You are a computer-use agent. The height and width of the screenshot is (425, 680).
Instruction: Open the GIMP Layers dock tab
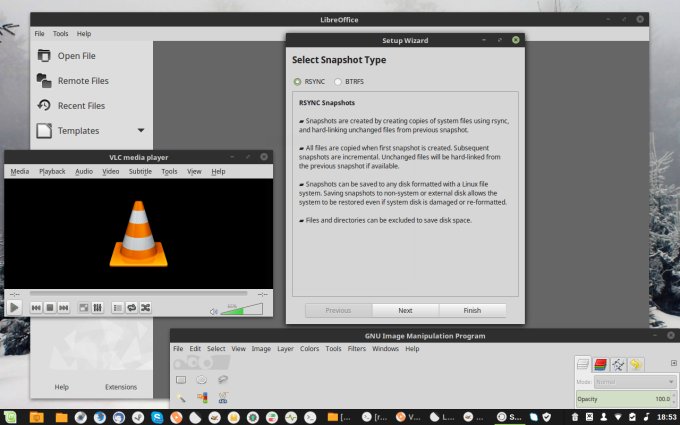[x=583, y=365]
